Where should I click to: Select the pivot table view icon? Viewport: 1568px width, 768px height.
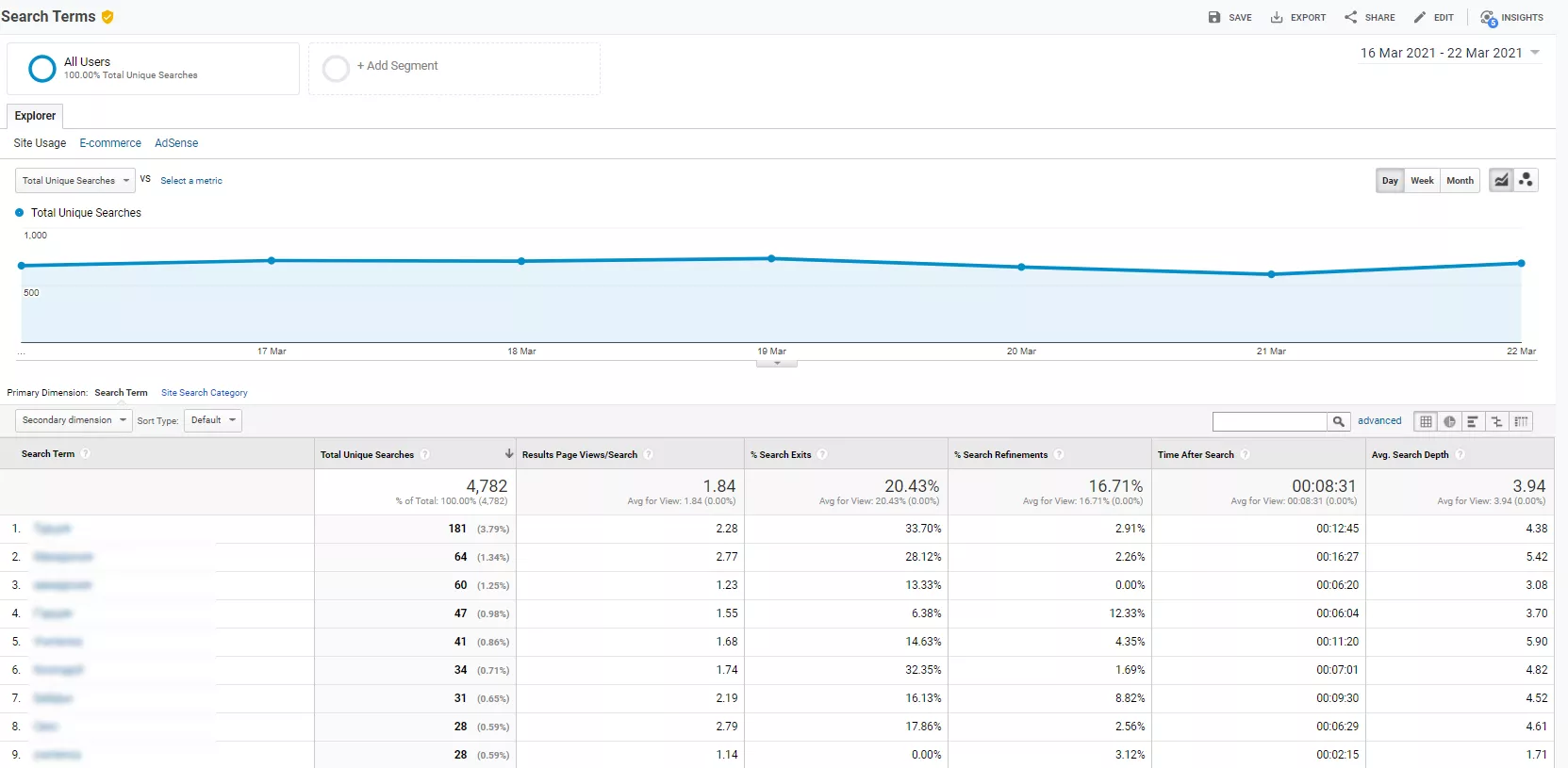tap(1521, 421)
